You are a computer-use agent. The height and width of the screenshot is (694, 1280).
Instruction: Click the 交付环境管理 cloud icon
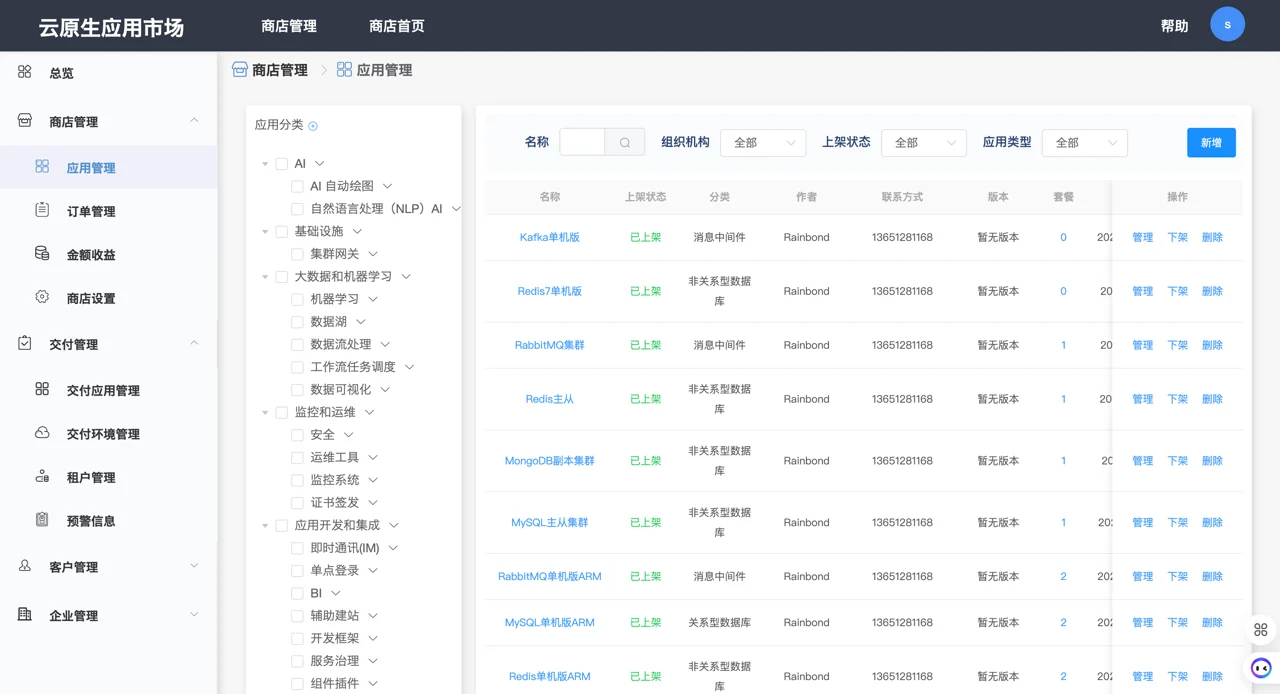click(42, 433)
